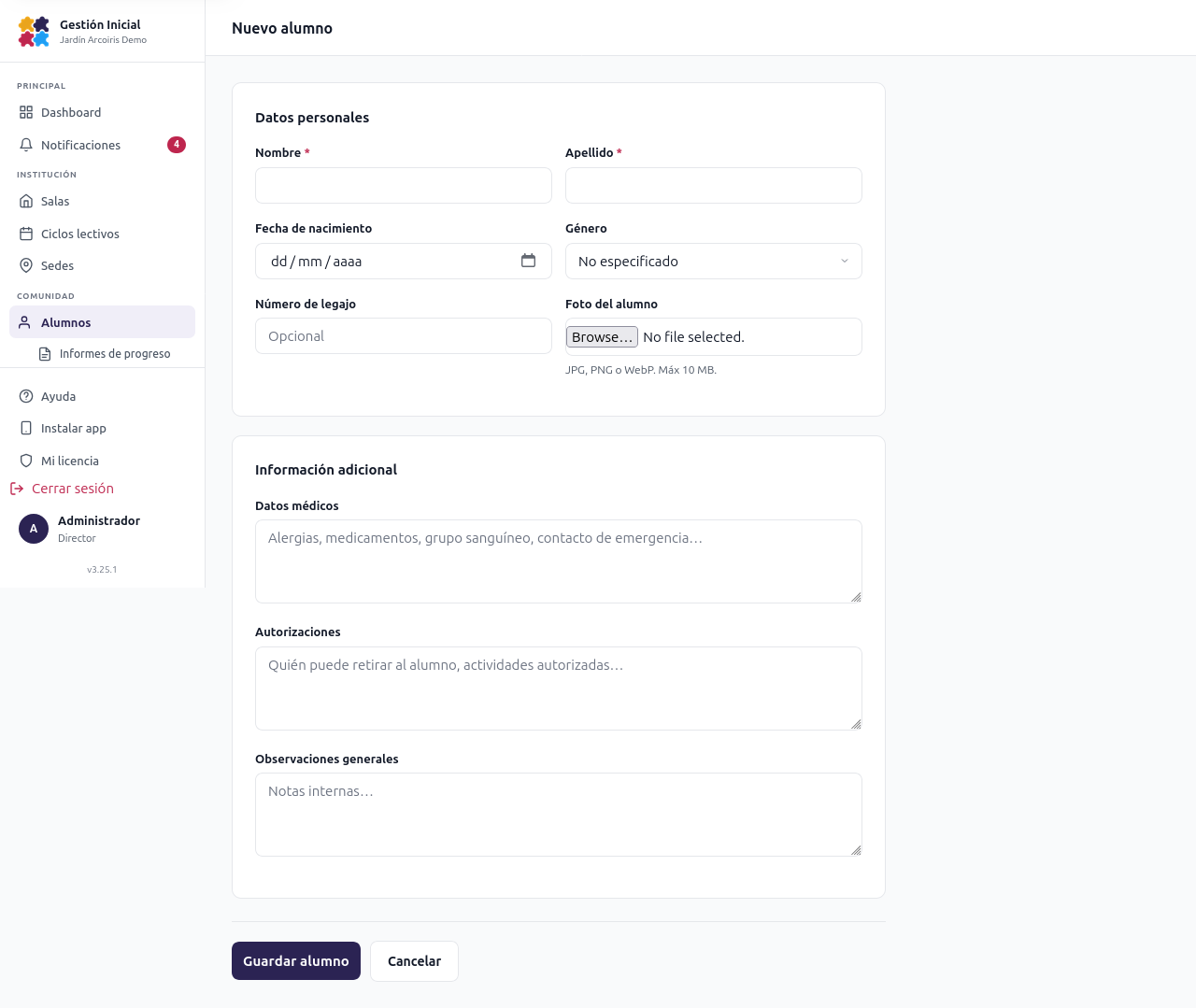Click the version label v3.25.1

102,569
